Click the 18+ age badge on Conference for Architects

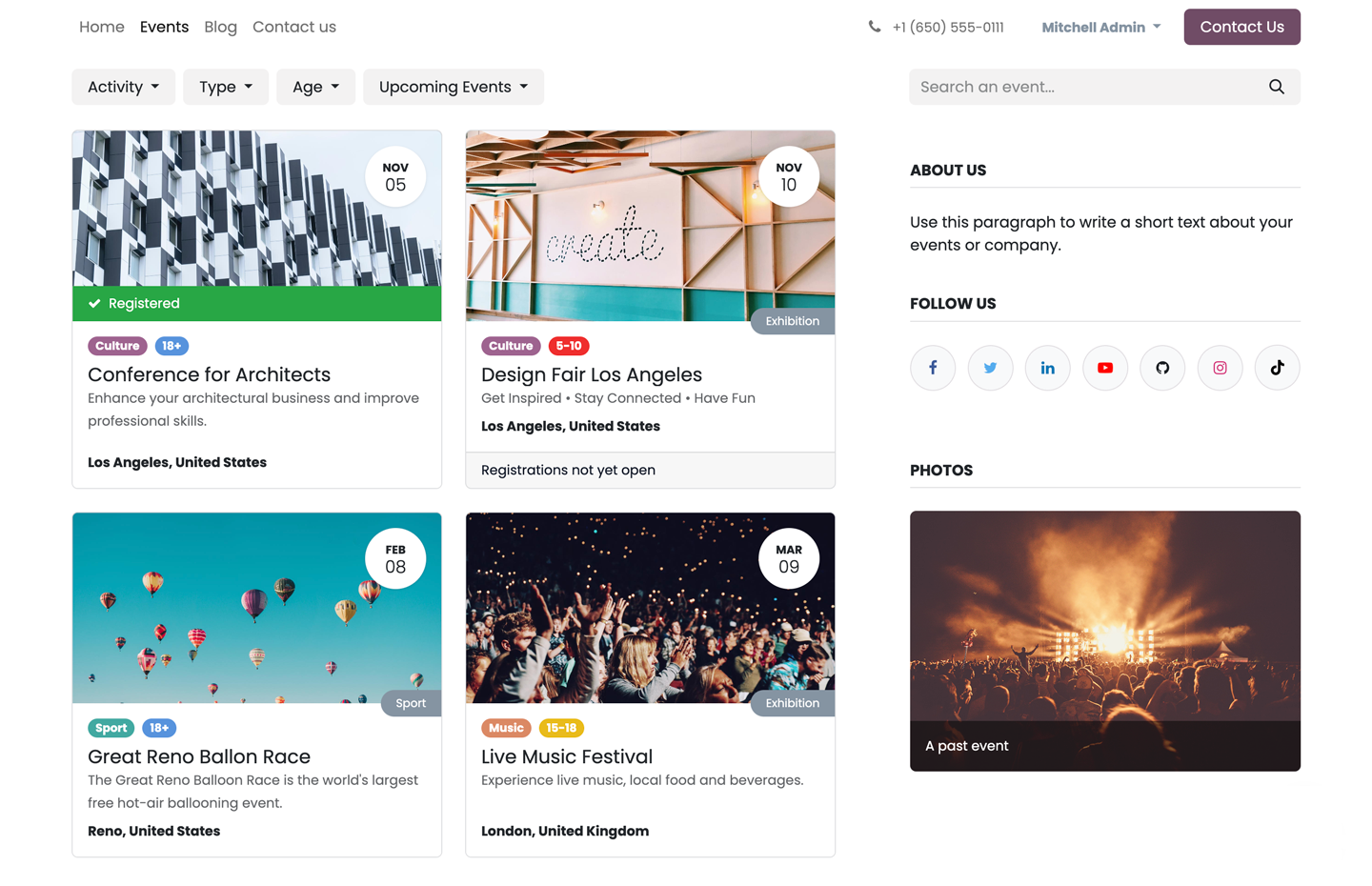[171, 346]
